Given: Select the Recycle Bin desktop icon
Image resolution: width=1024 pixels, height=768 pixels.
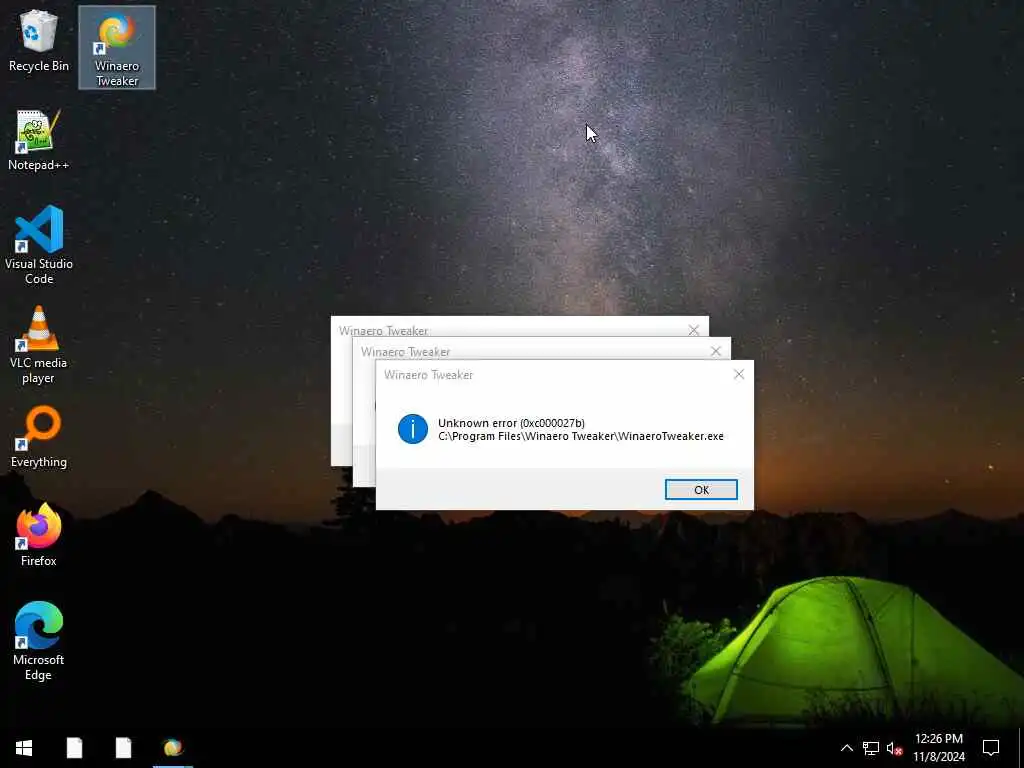Looking at the screenshot, I should [x=39, y=42].
